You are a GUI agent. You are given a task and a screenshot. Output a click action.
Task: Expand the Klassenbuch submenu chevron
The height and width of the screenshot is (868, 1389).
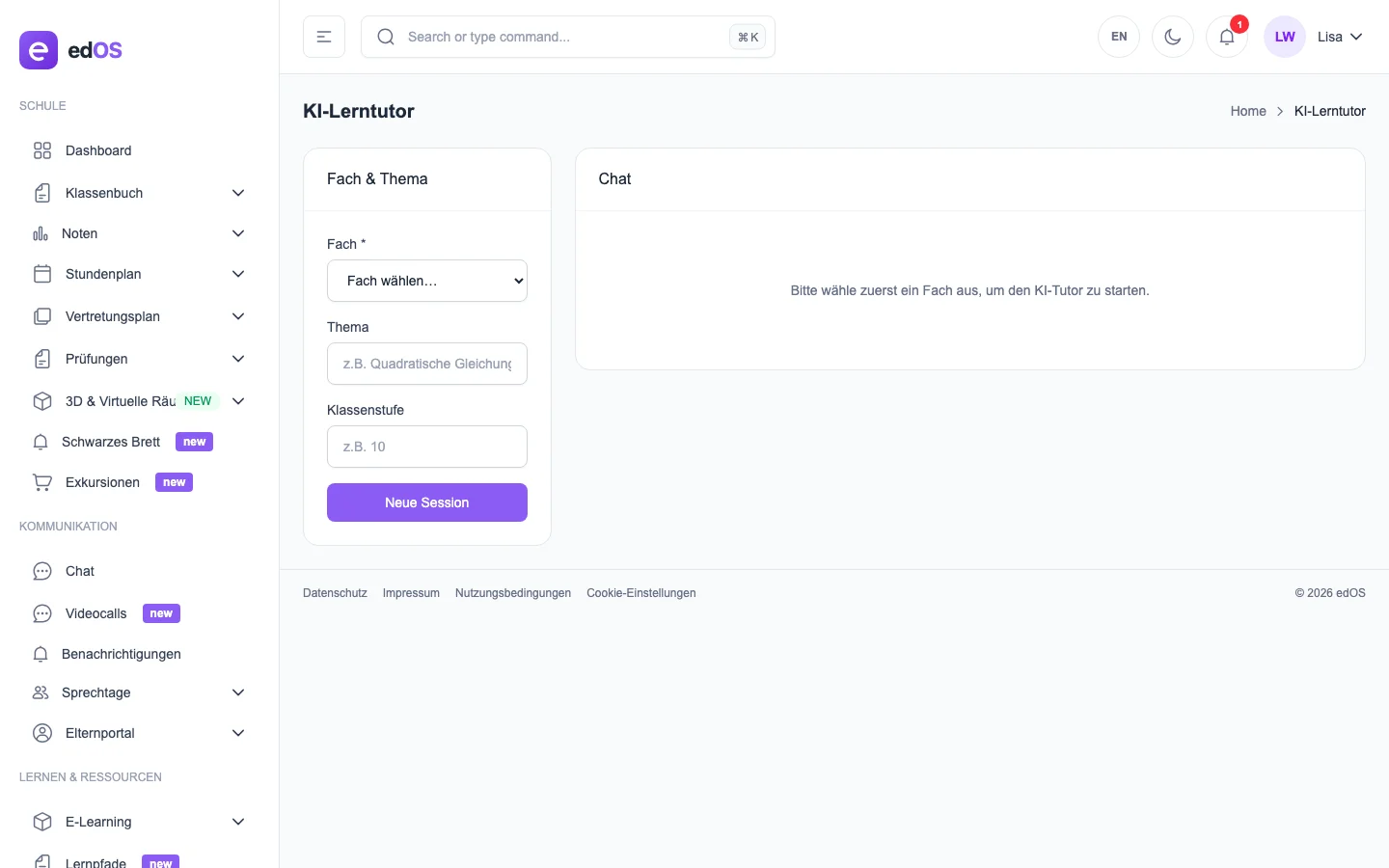point(238,193)
